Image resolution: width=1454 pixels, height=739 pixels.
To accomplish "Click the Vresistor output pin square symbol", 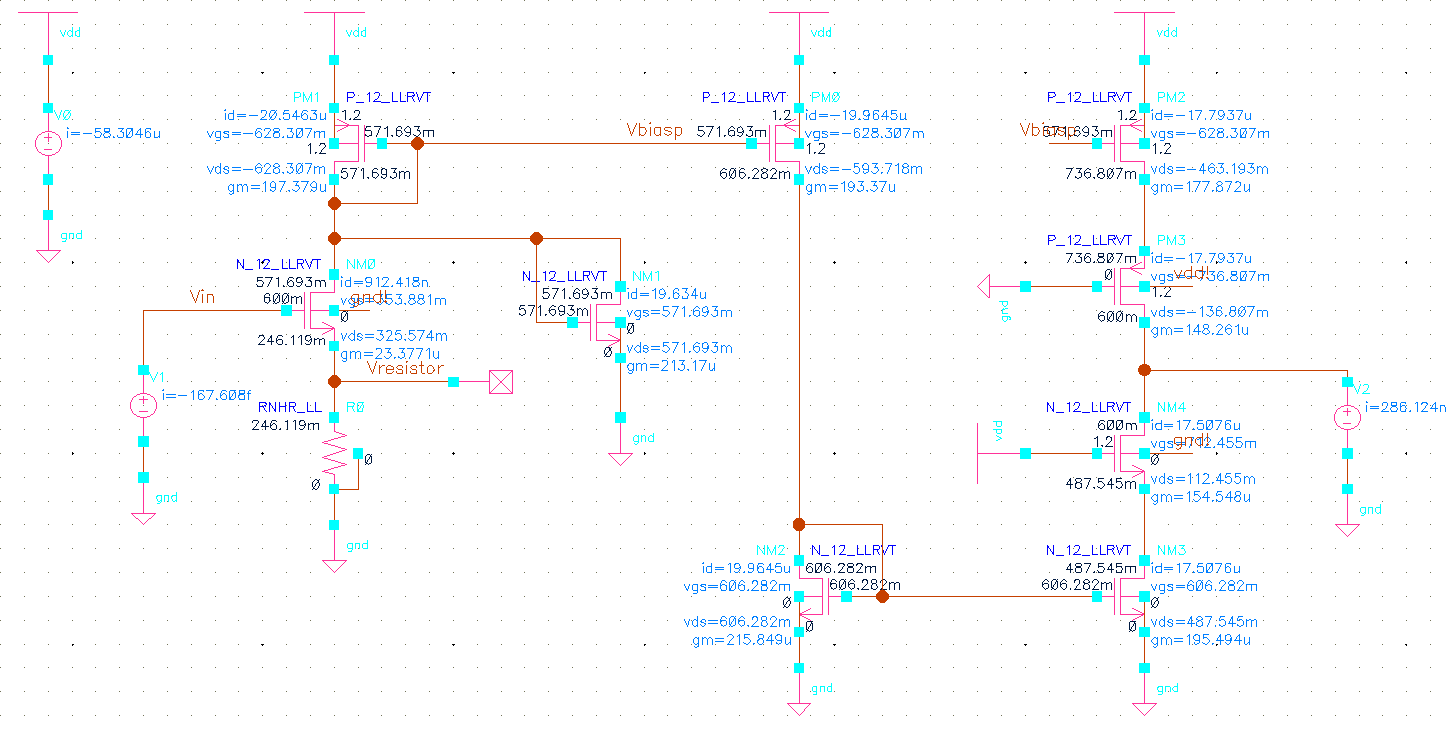I will point(501,382).
